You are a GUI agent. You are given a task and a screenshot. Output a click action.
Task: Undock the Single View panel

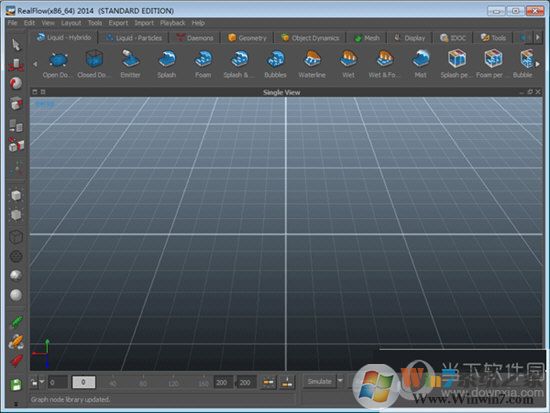[530, 92]
